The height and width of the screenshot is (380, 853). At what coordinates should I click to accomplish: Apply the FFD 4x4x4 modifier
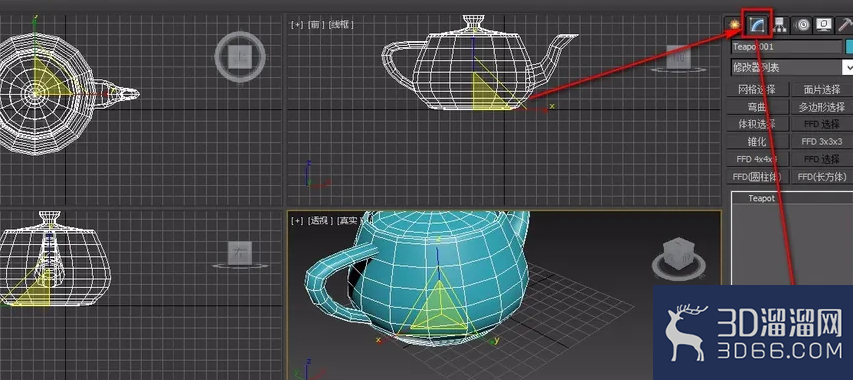tap(757, 159)
